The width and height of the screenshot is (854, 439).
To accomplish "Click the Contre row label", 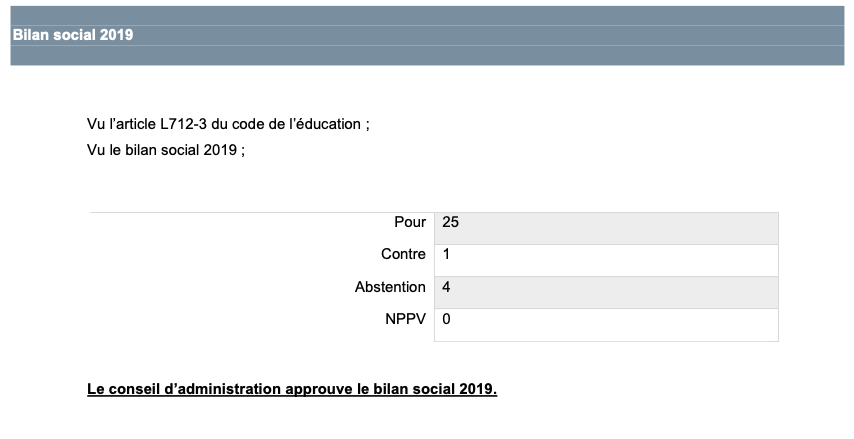I will [403, 254].
